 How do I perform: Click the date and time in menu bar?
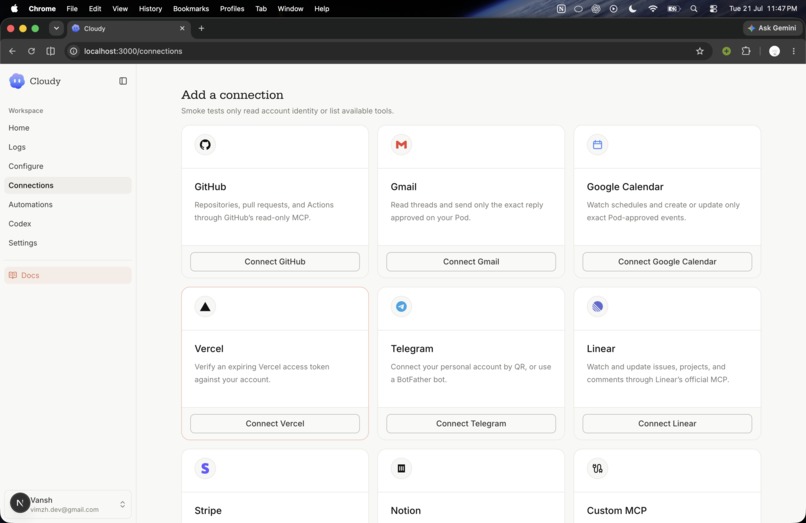(763, 9)
